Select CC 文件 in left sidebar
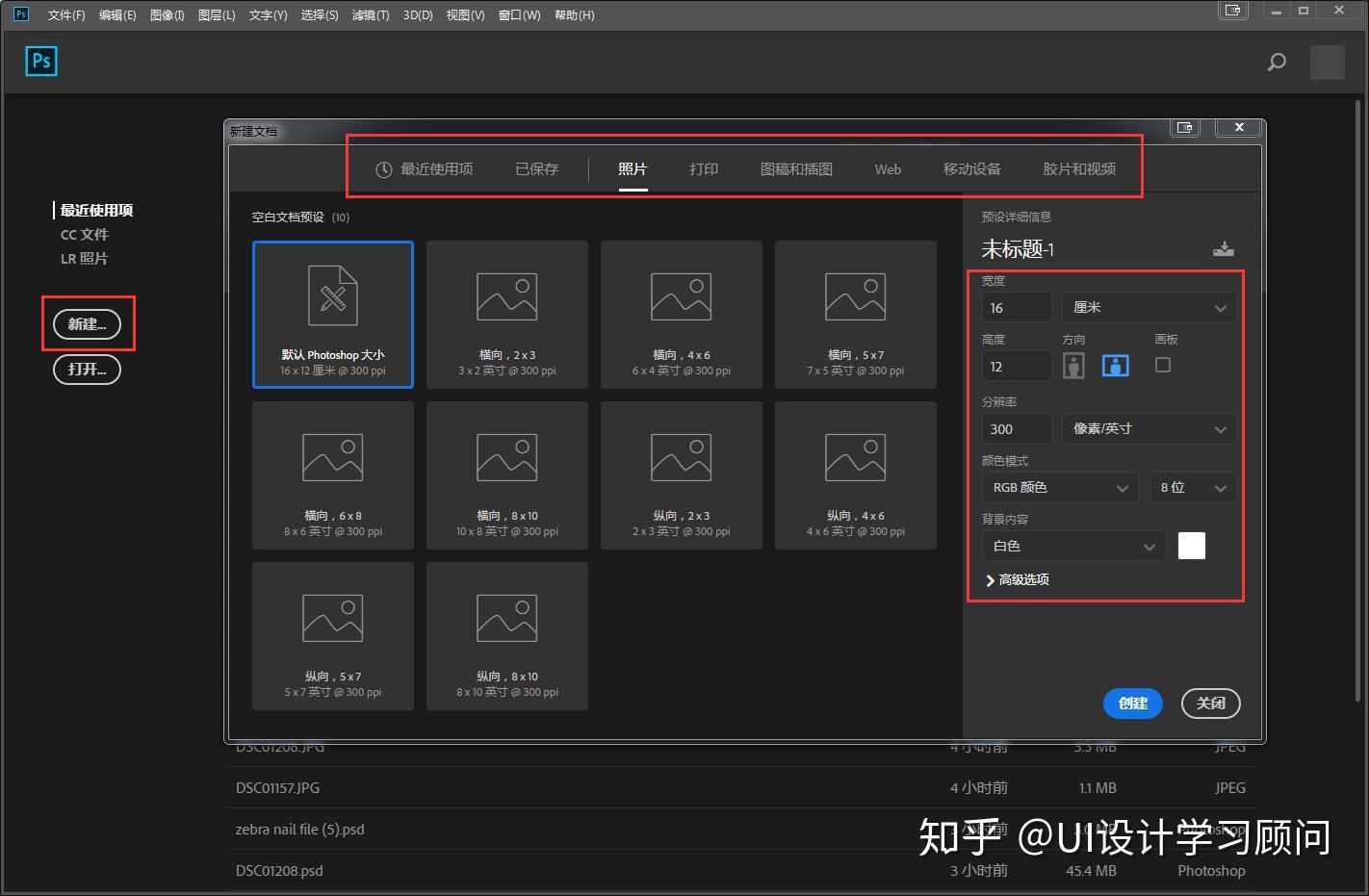Viewport: 1369px width, 896px height. click(x=85, y=235)
